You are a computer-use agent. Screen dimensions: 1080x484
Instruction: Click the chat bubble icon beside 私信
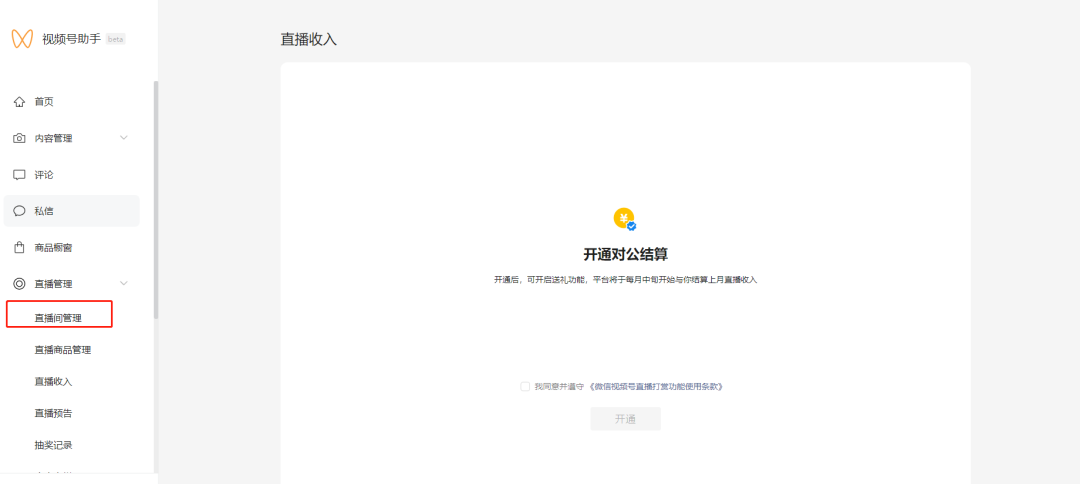(x=19, y=211)
